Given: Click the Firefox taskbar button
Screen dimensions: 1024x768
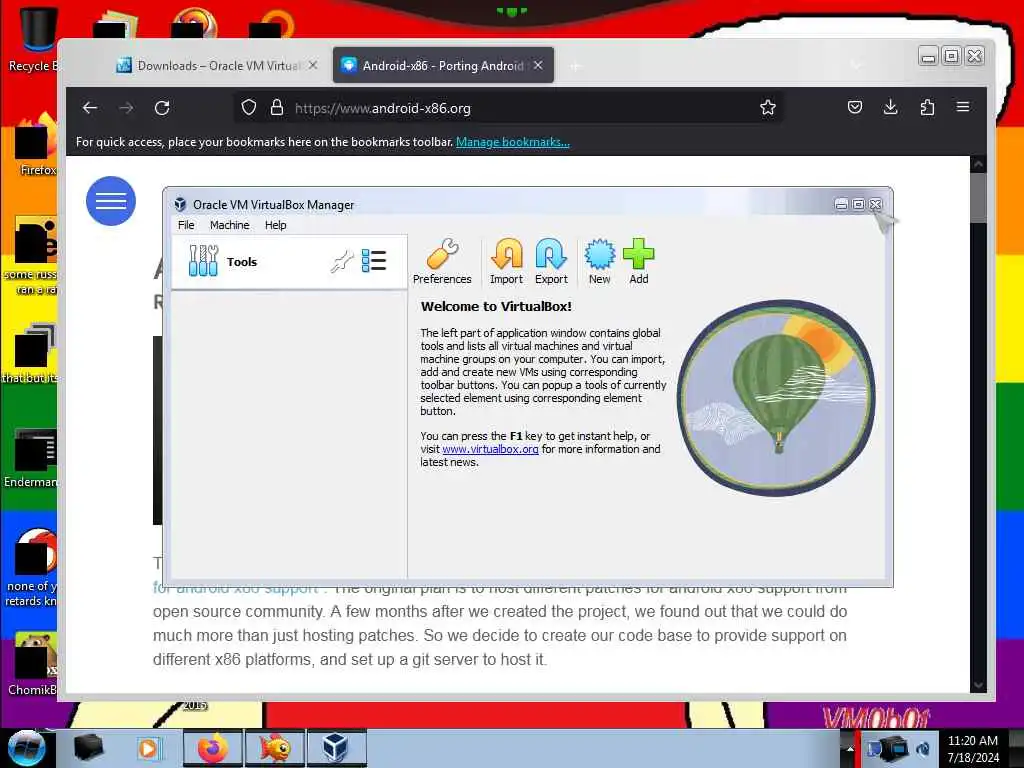Looking at the screenshot, I should [212, 748].
